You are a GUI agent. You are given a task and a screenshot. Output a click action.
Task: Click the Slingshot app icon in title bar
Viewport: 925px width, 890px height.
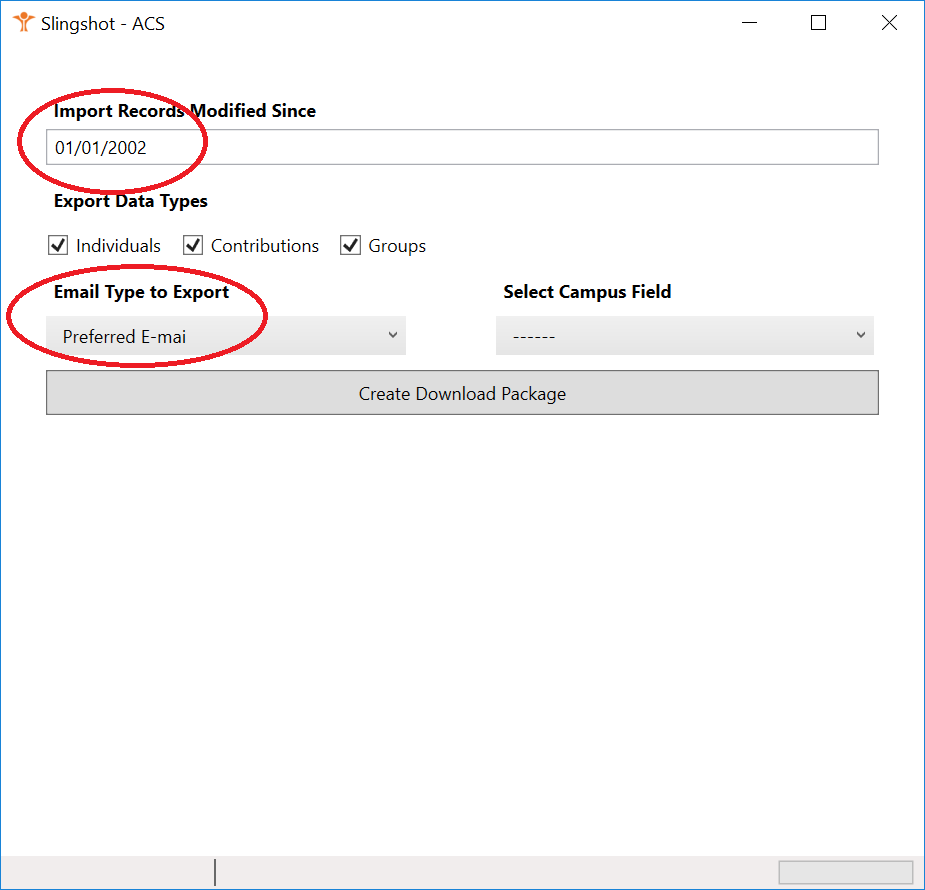[x=24, y=22]
